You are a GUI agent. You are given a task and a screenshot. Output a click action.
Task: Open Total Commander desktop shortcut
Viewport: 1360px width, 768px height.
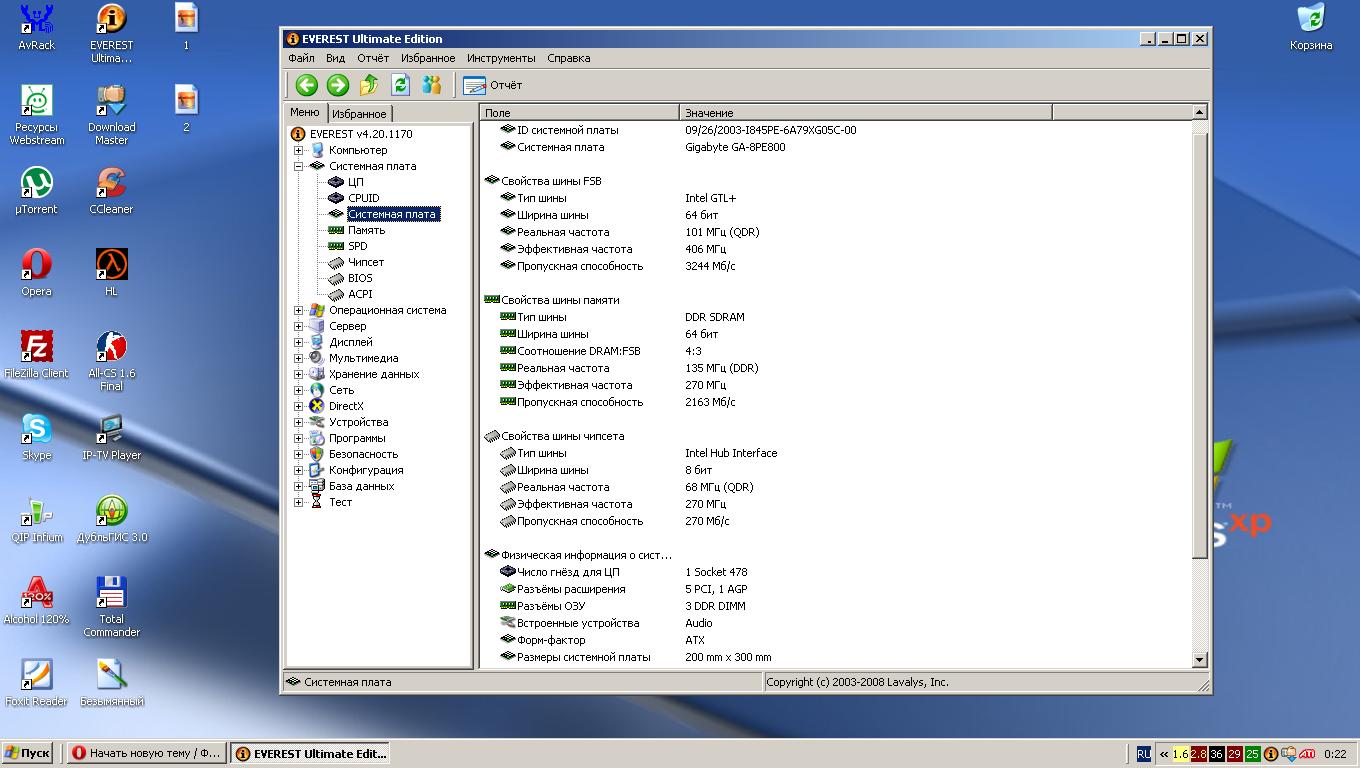pos(111,608)
